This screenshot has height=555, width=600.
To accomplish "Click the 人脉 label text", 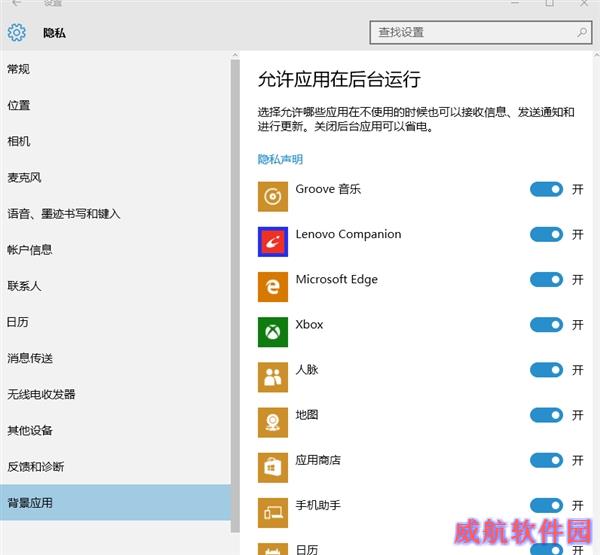I will 307,370.
